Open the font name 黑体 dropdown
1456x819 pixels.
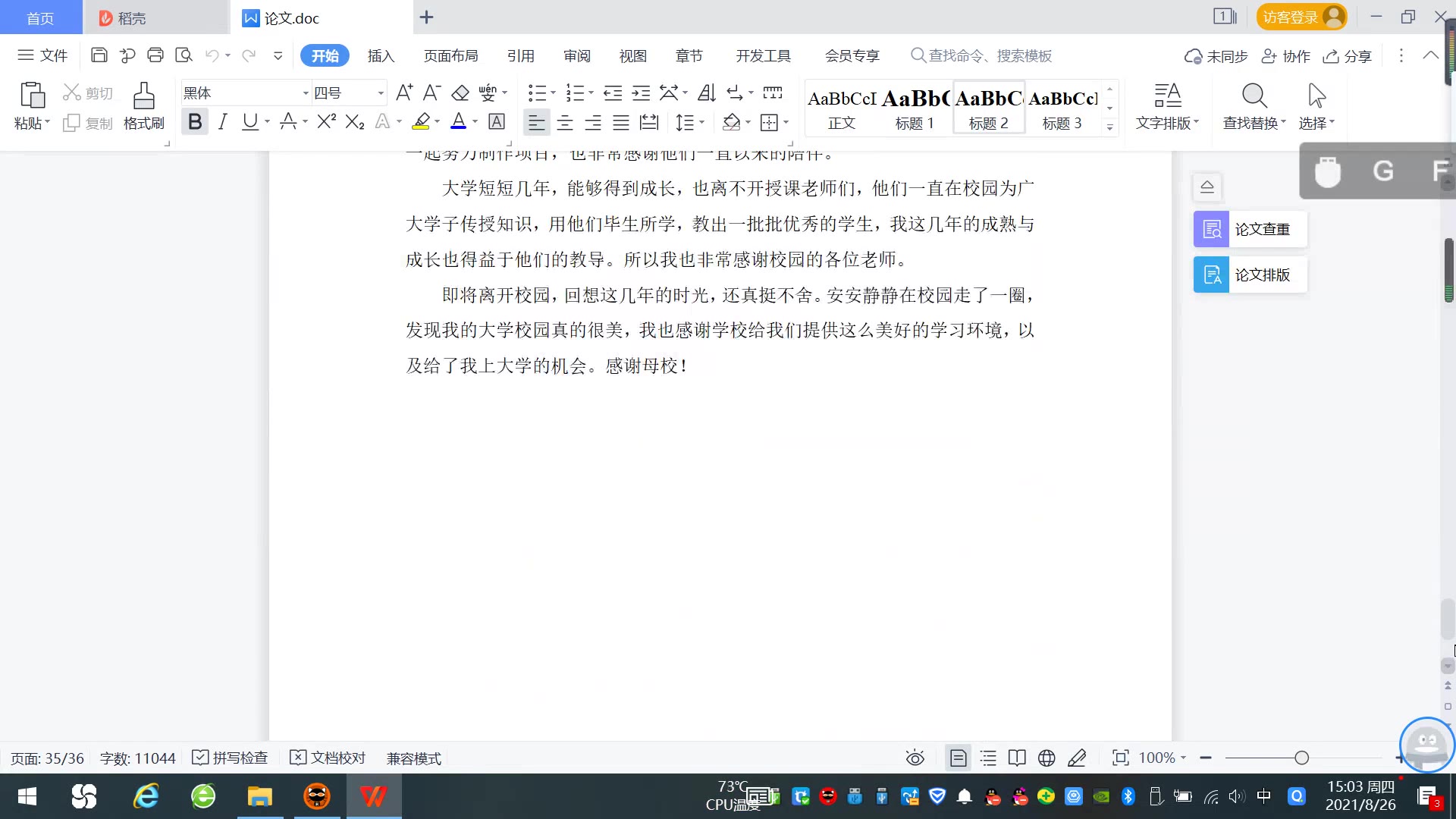pyautogui.click(x=306, y=93)
